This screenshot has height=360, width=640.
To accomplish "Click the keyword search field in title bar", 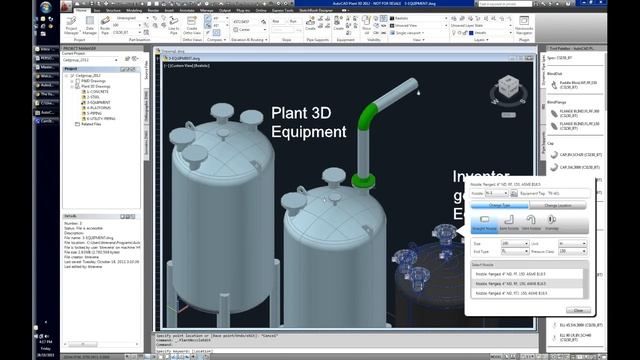I will click(505, 4).
